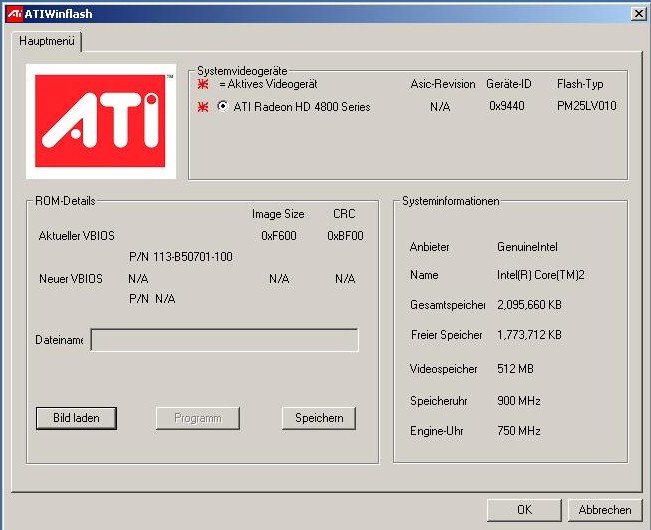Click the Aktueller VBIOS label

pyautogui.click(x=76, y=236)
